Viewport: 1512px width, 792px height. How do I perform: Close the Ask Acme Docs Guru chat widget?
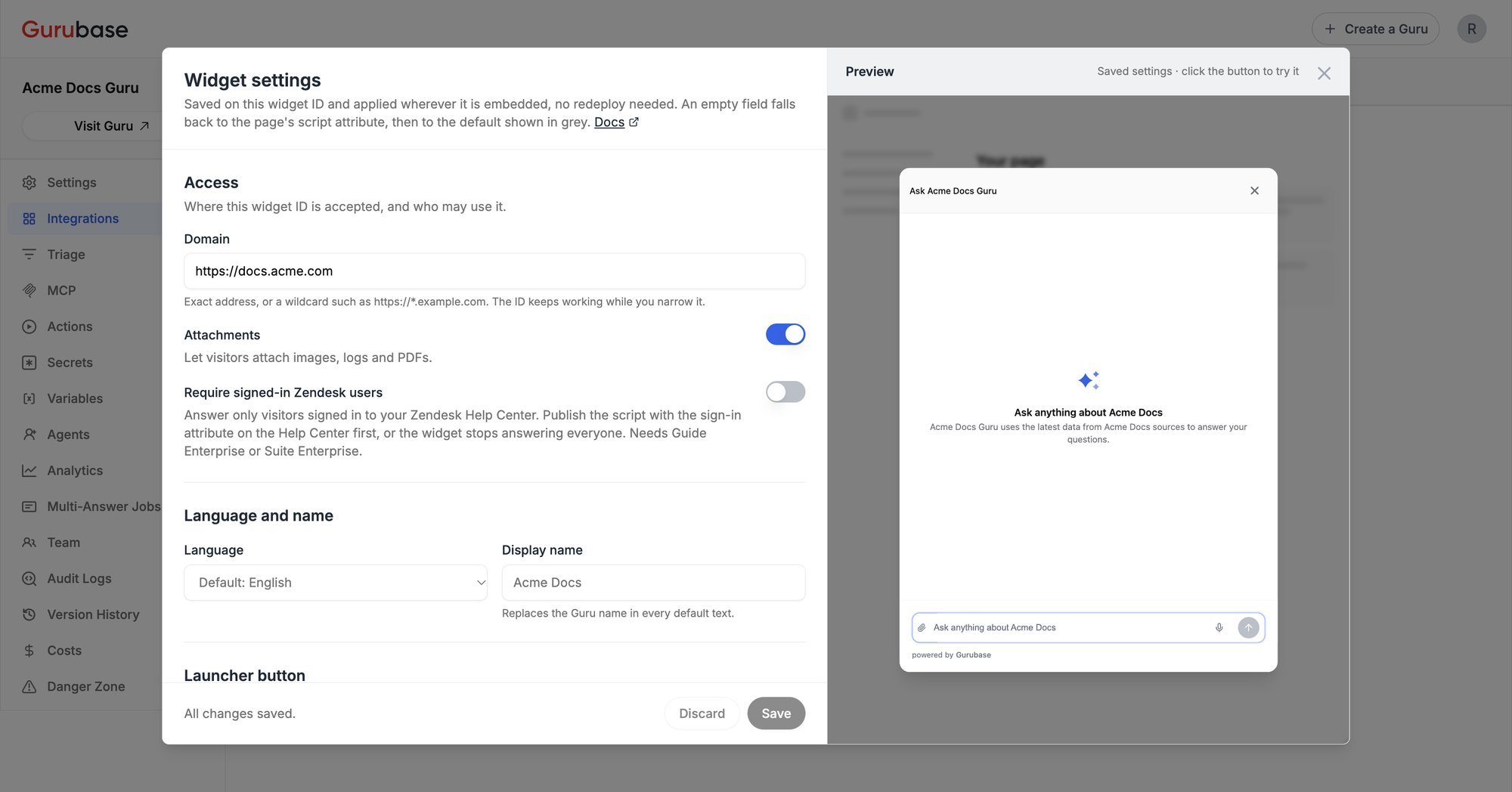[1254, 190]
